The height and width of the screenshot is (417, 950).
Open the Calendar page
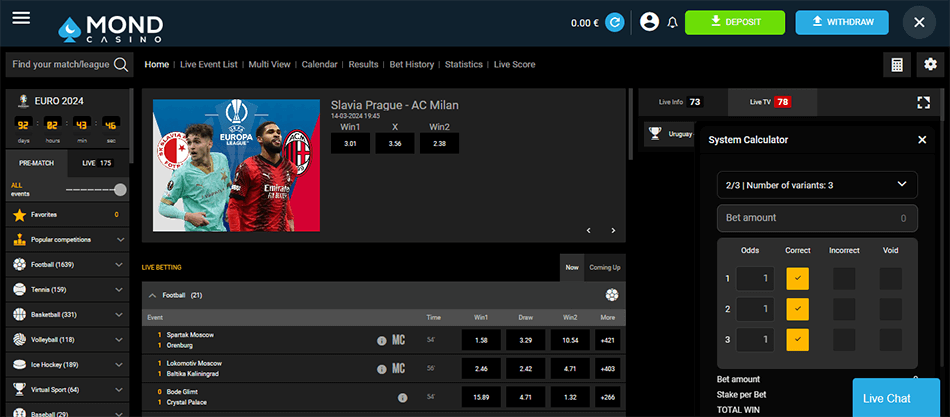coord(319,64)
